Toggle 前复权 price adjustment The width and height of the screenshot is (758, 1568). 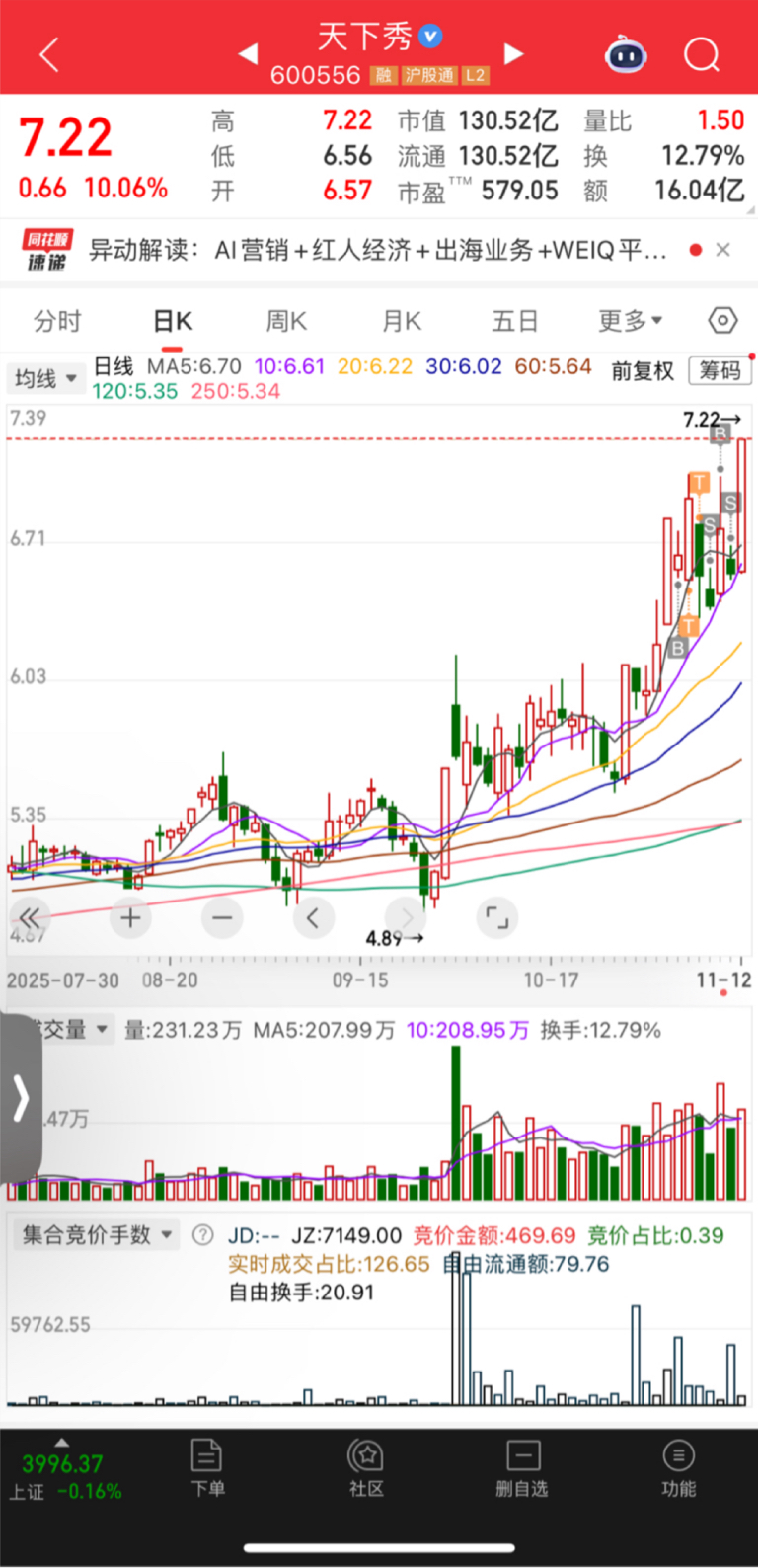tap(643, 371)
